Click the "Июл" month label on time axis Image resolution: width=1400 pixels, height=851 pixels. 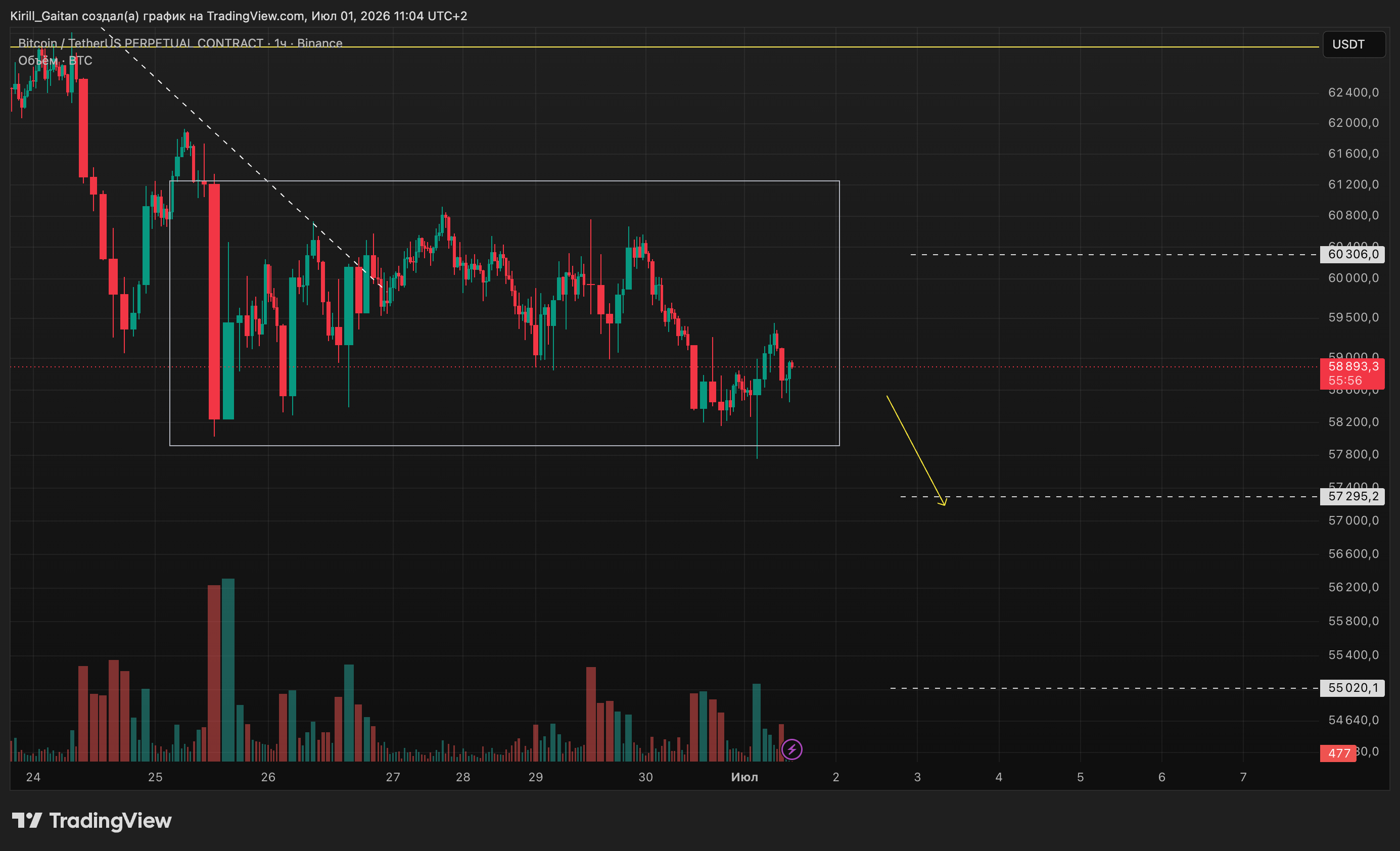coord(744,777)
